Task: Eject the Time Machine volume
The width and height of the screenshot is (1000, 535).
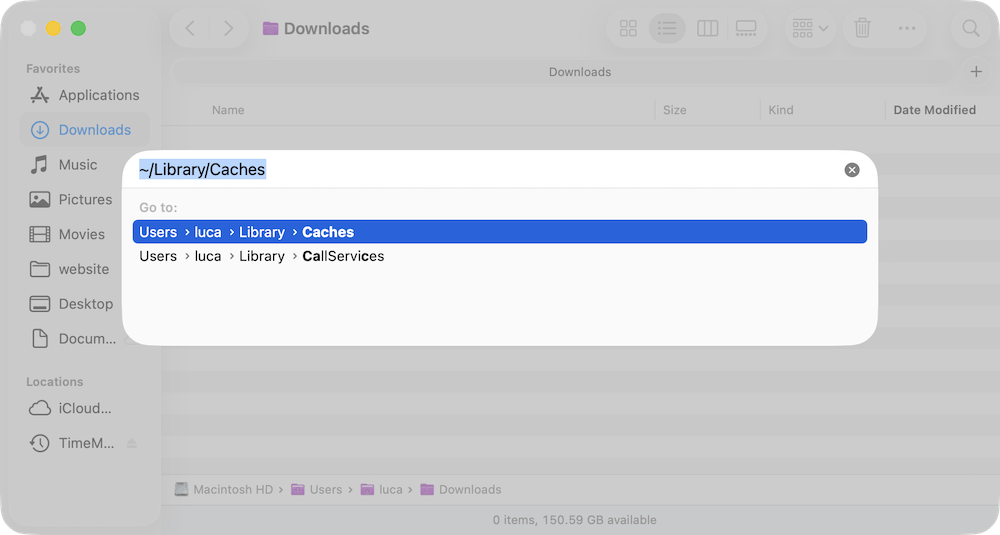Action: coord(131,443)
